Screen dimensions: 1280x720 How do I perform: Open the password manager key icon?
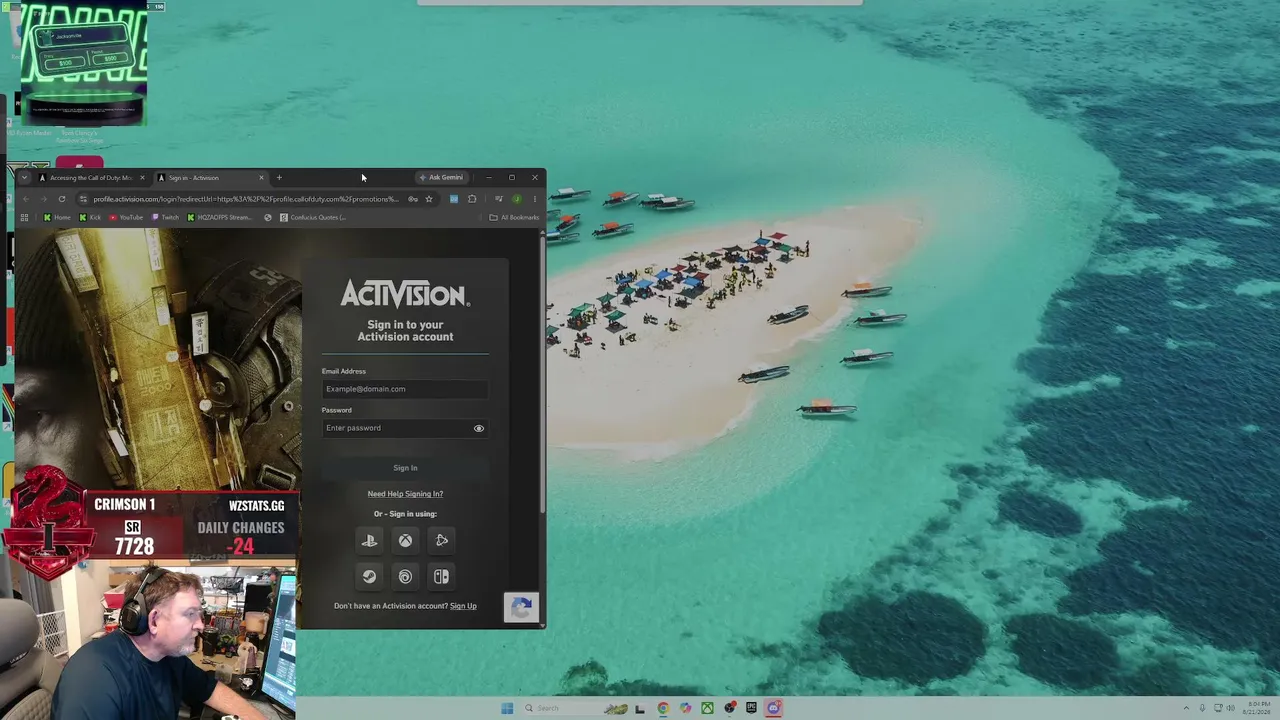pos(412,199)
